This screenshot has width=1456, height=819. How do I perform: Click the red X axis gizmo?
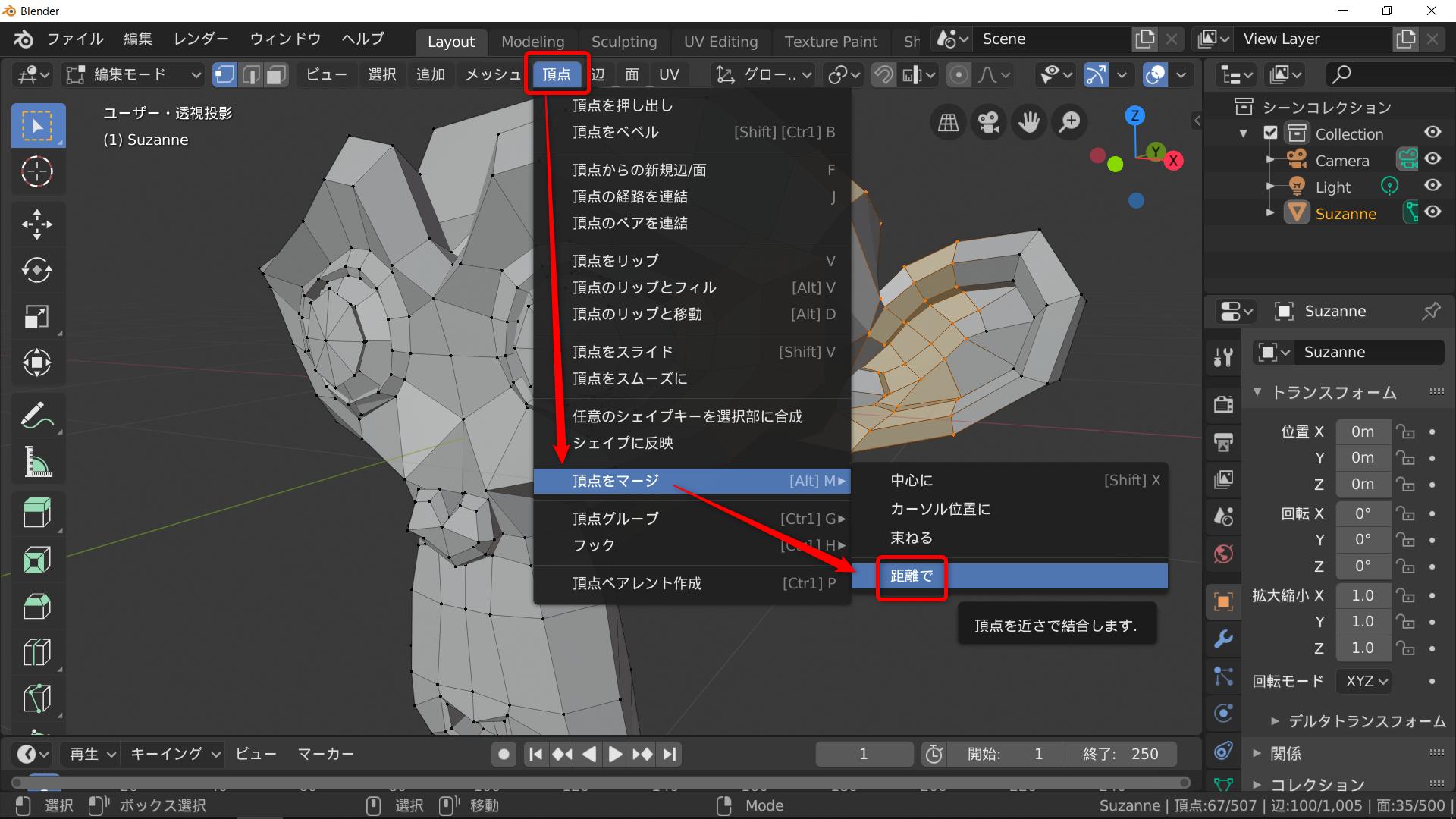tap(1173, 161)
